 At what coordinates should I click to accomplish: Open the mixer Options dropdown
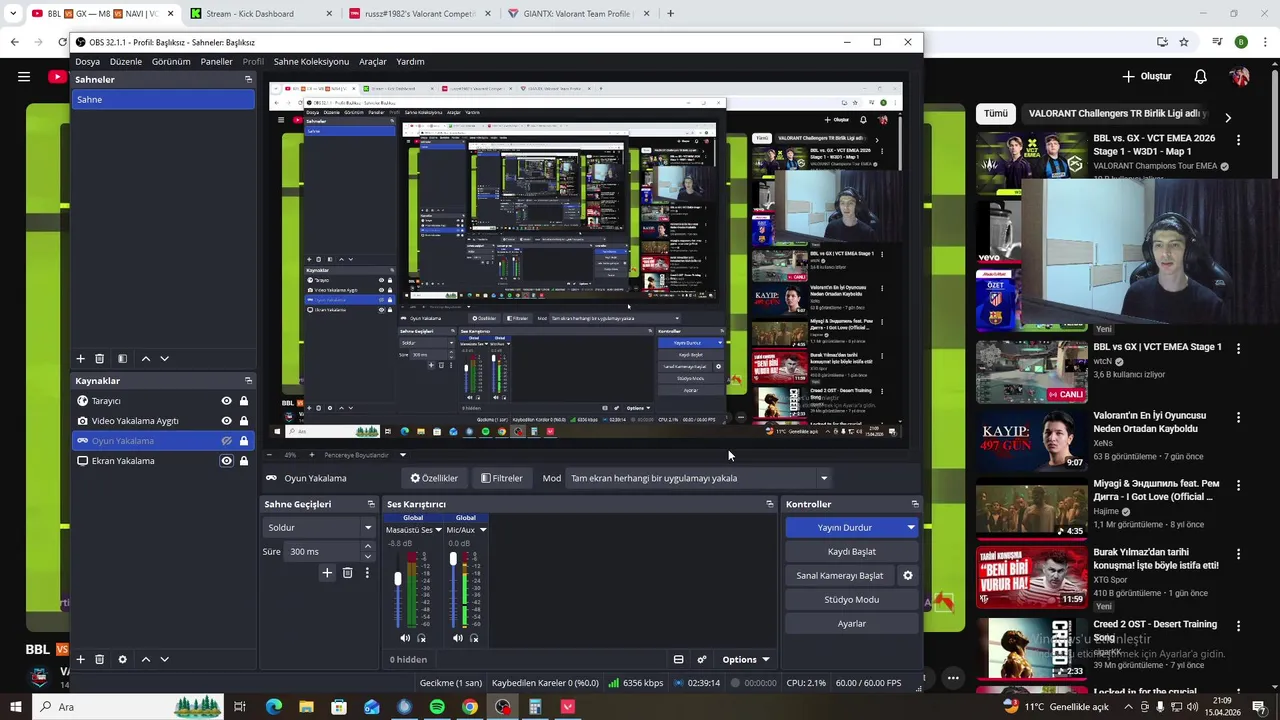tap(746, 659)
